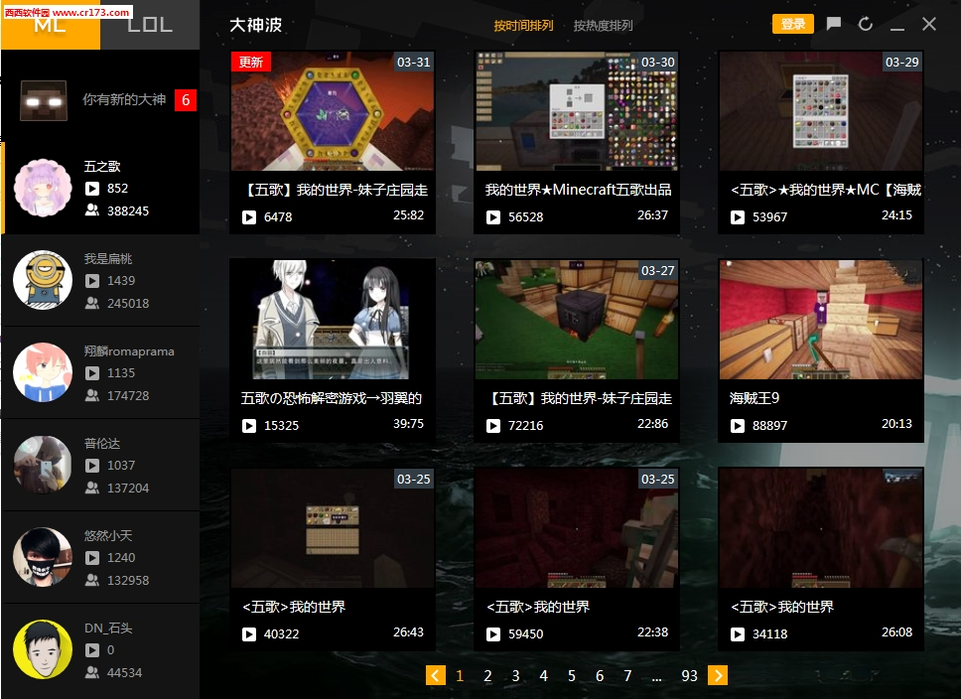Click 我是扁桃 followers icon showing 245018
961x699 pixels.
[x=92, y=303]
